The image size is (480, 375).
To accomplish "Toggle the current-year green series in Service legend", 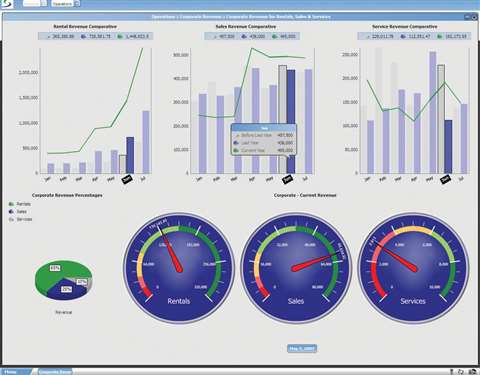I will tap(452, 36).
